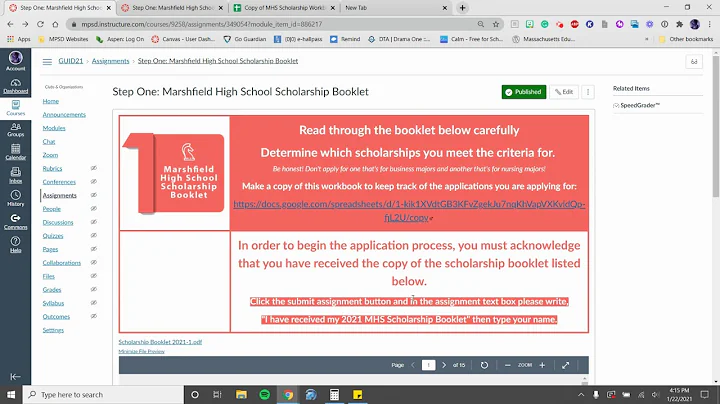Open the assignment options kebab menu
The width and height of the screenshot is (720, 404).
pyautogui.click(x=588, y=92)
